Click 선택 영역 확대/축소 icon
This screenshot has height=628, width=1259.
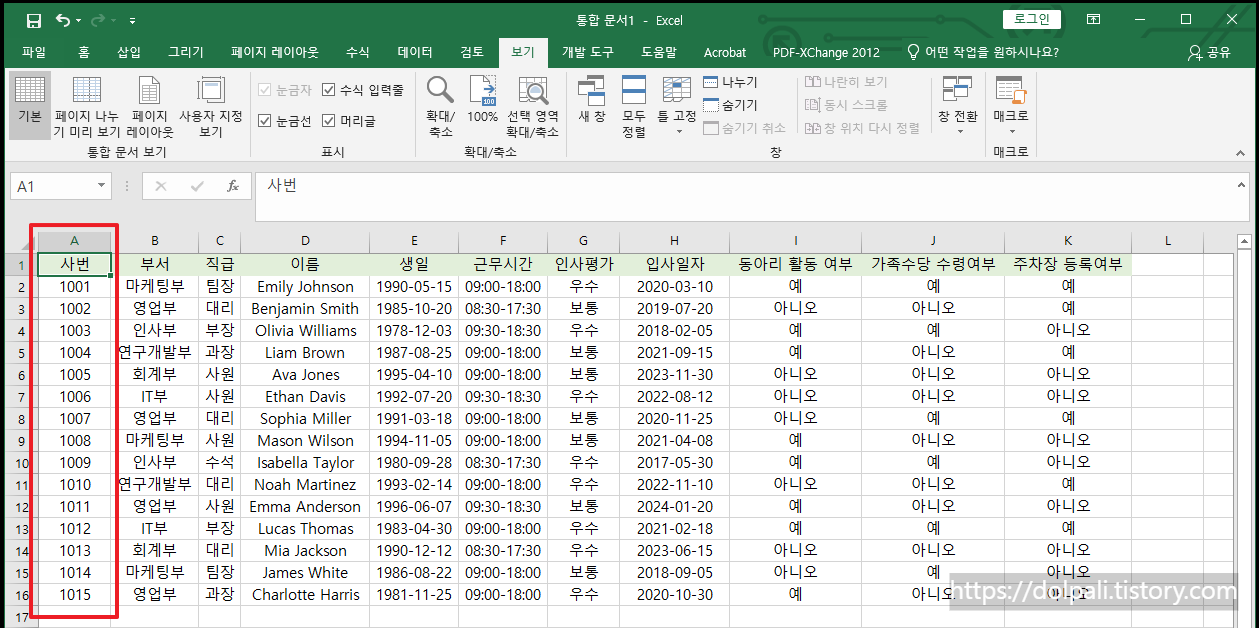coord(532,105)
